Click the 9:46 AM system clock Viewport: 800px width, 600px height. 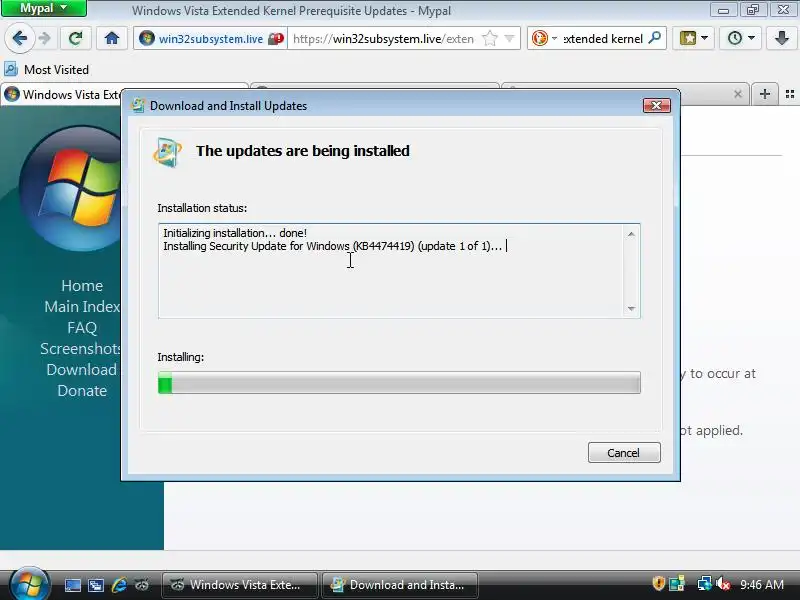[x=761, y=584]
